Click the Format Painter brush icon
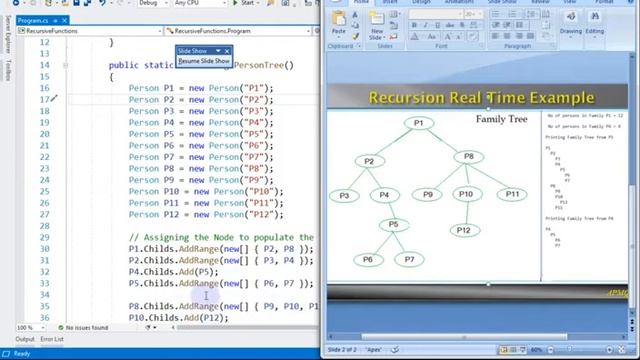Viewport: 640px width, 360px height. point(356,36)
